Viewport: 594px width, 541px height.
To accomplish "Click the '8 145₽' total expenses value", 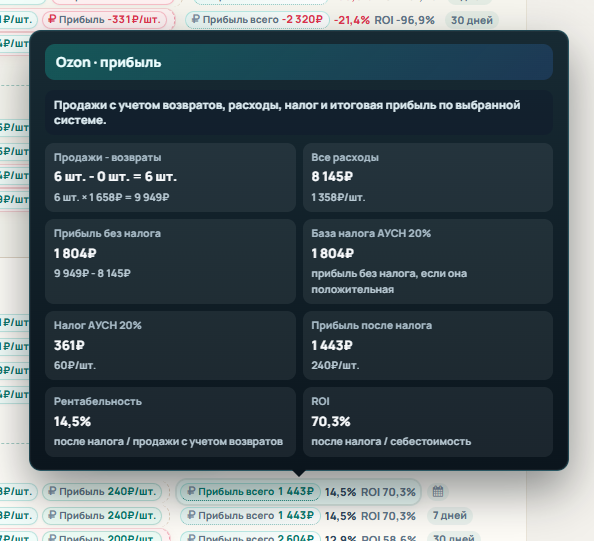I will pos(332,176).
